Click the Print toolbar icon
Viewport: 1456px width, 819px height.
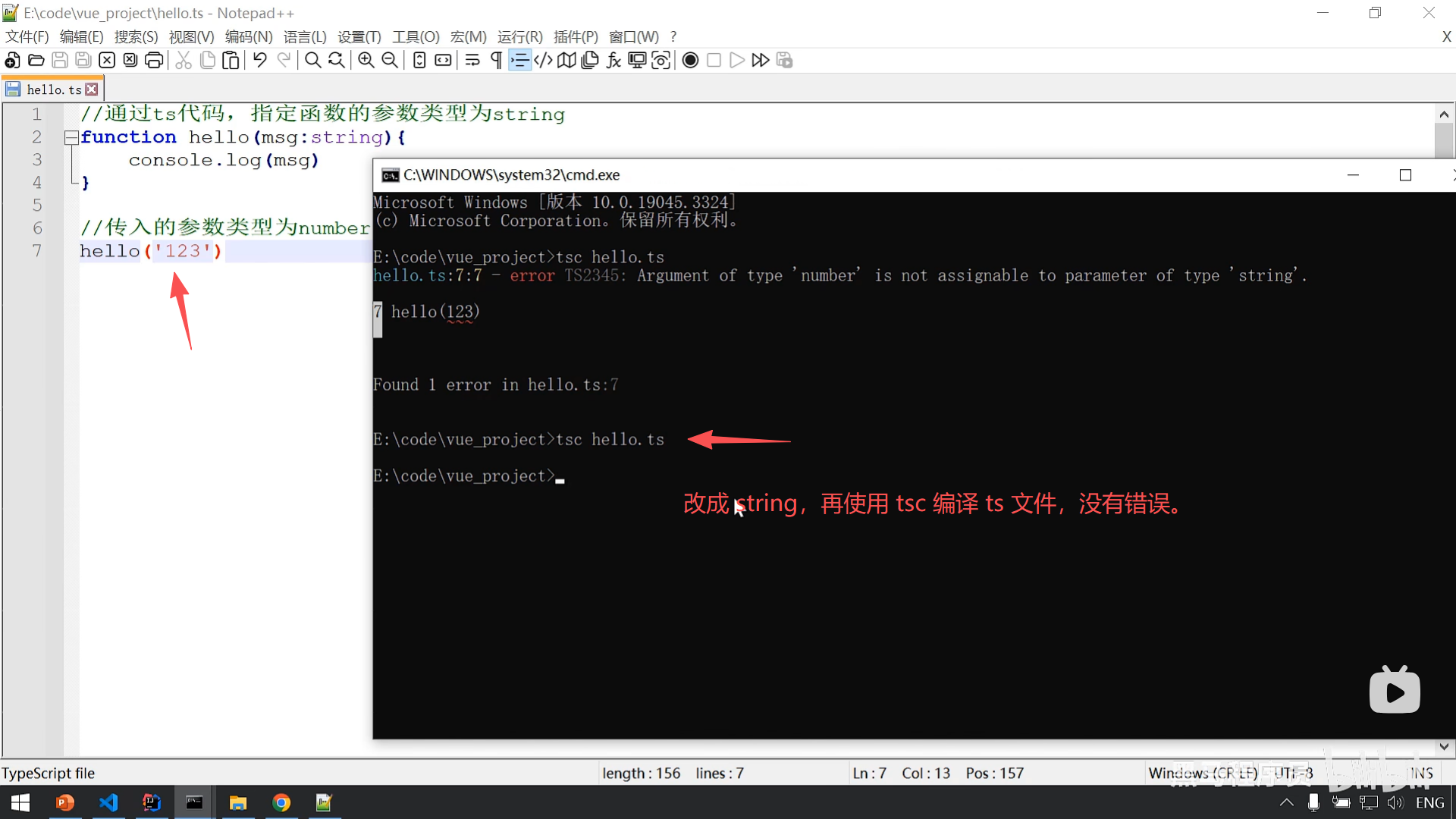click(154, 61)
